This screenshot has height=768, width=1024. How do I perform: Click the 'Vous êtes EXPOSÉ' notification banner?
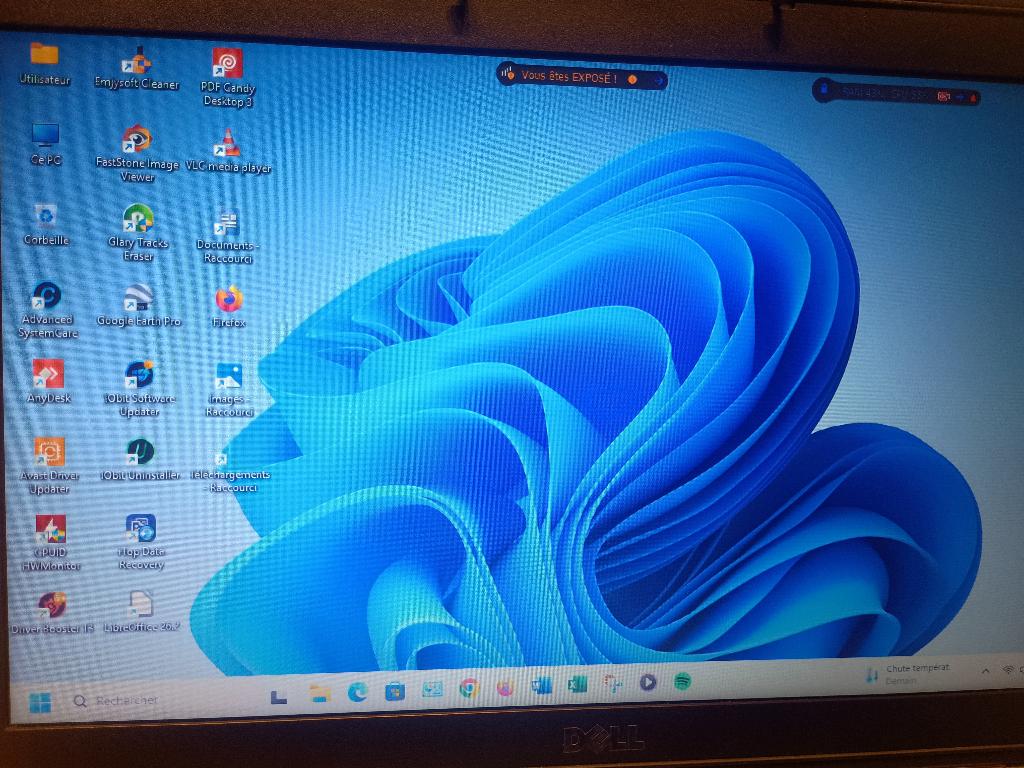[580, 75]
